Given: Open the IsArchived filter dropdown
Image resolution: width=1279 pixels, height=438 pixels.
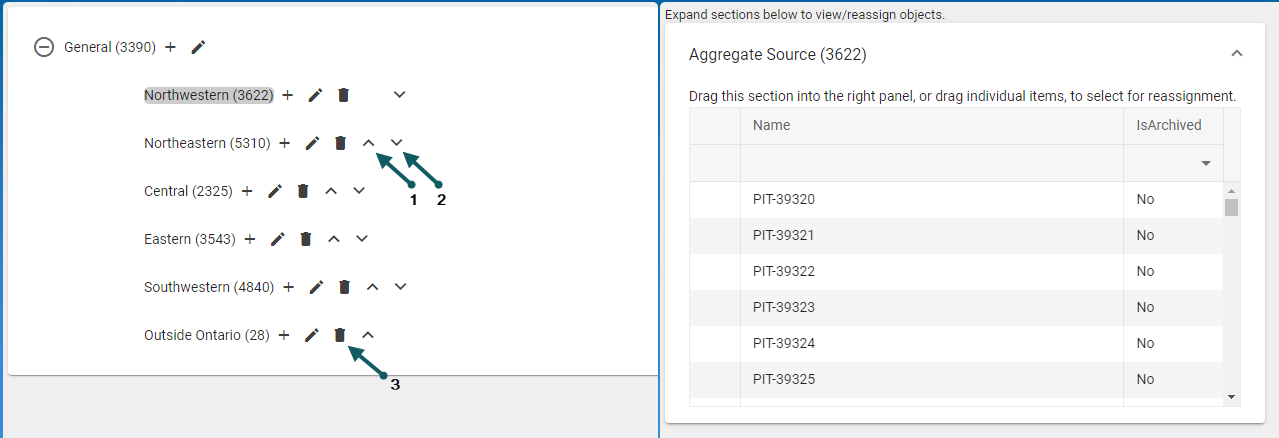Looking at the screenshot, I should point(1205,163).
